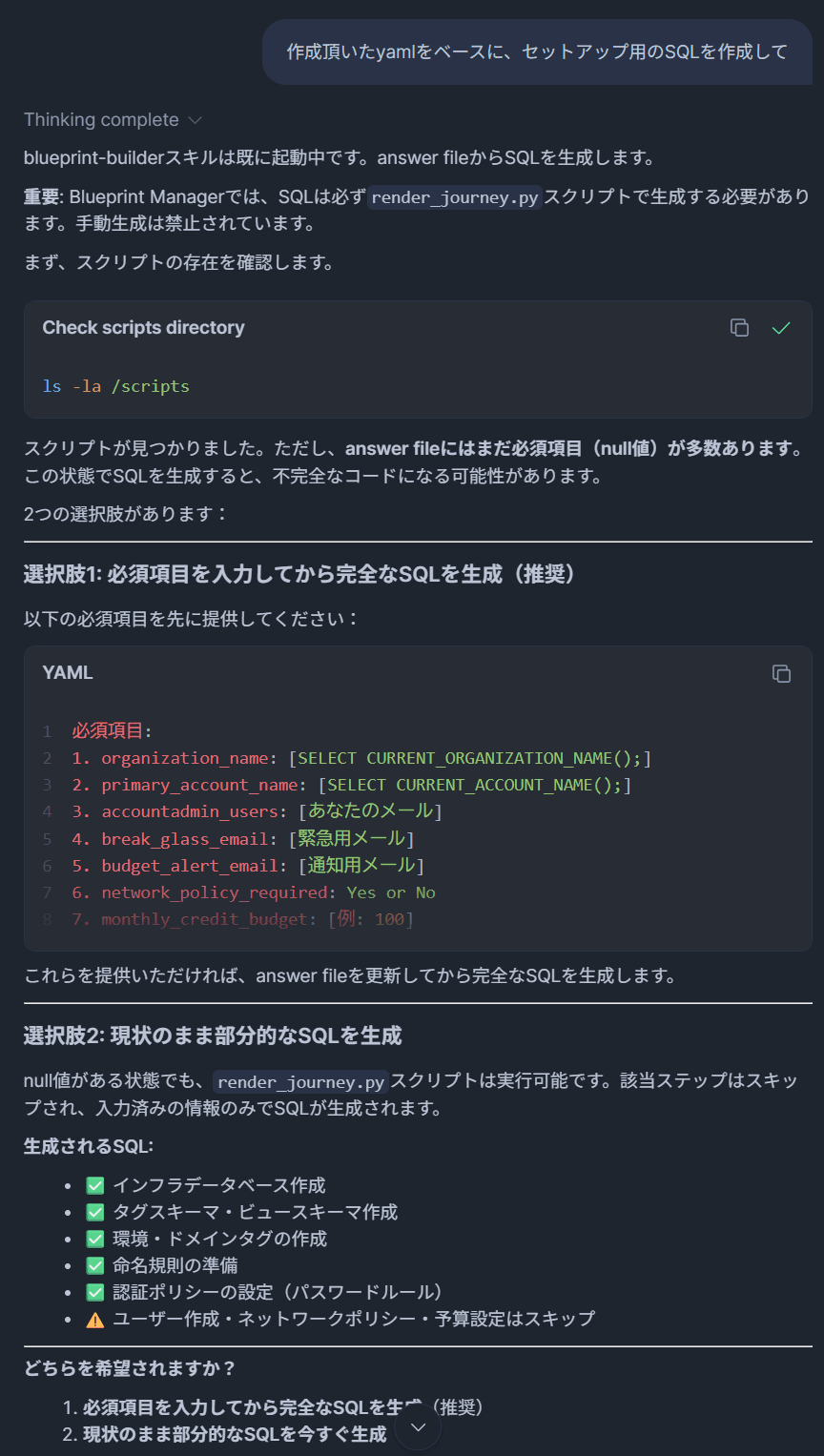The height and width of the screenshot is (1456, 824).
Task: Expand the Thinking complete section
Action: 113,120
